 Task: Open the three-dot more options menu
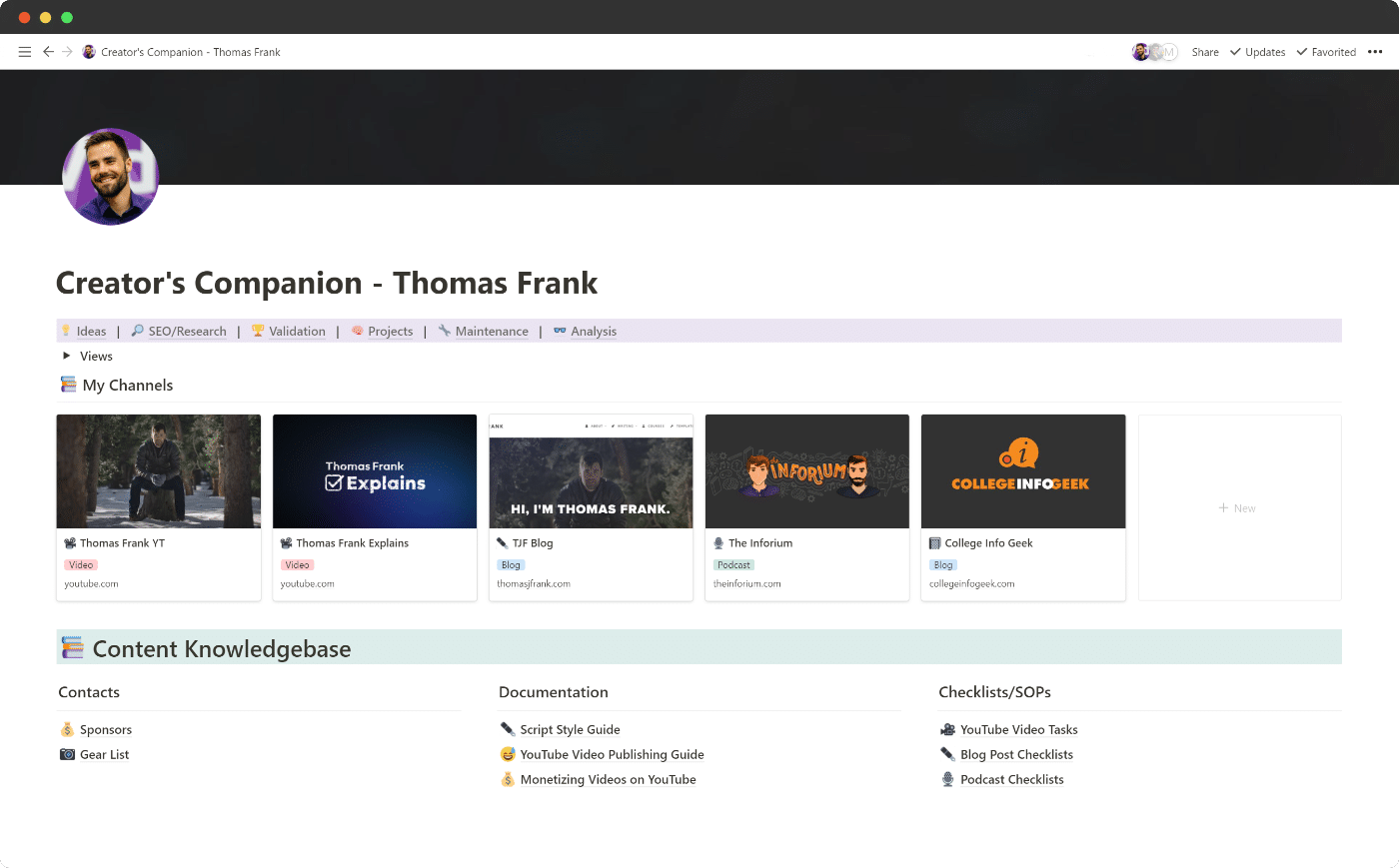1375,52
